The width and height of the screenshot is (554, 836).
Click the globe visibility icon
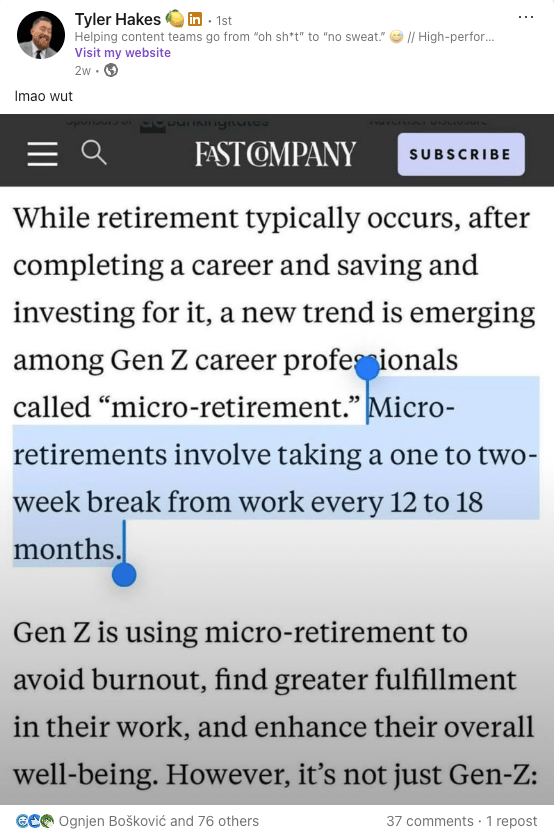coord(111,70)
